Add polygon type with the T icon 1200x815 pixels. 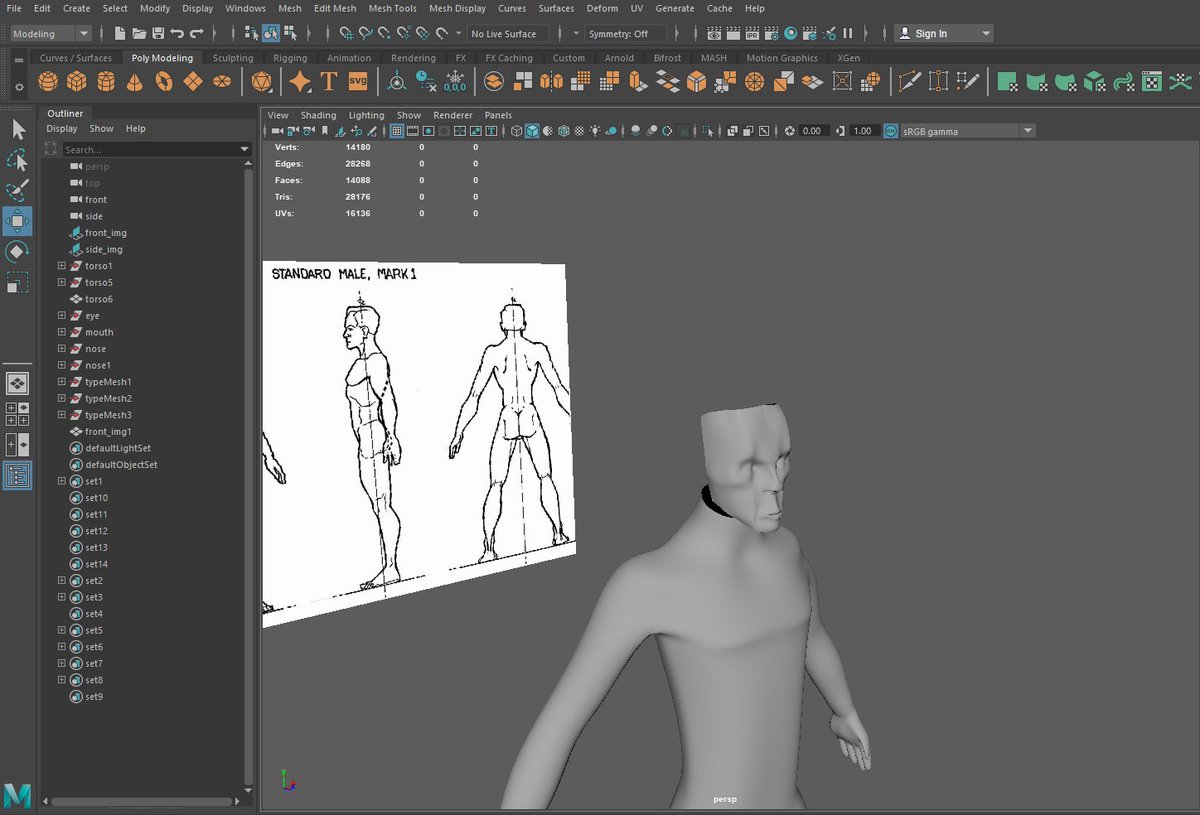pyautogui.click(x=328, y=82)
